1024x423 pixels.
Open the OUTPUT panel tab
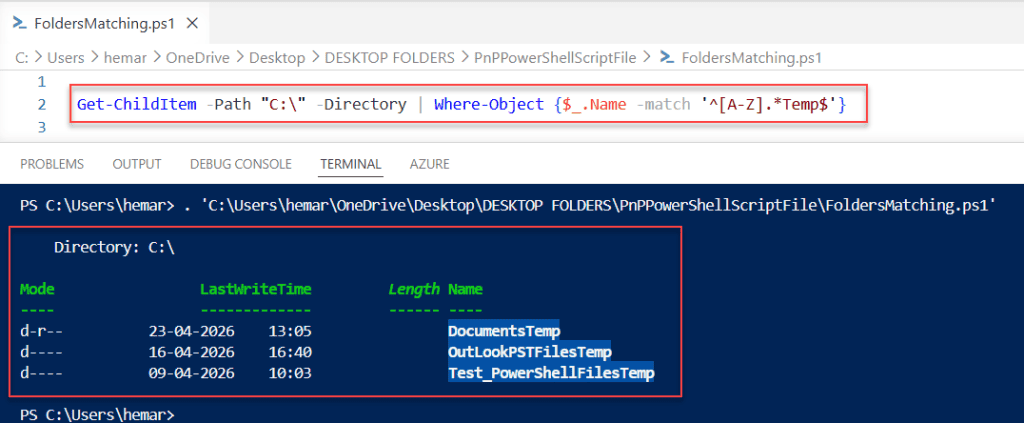[137, 164]
